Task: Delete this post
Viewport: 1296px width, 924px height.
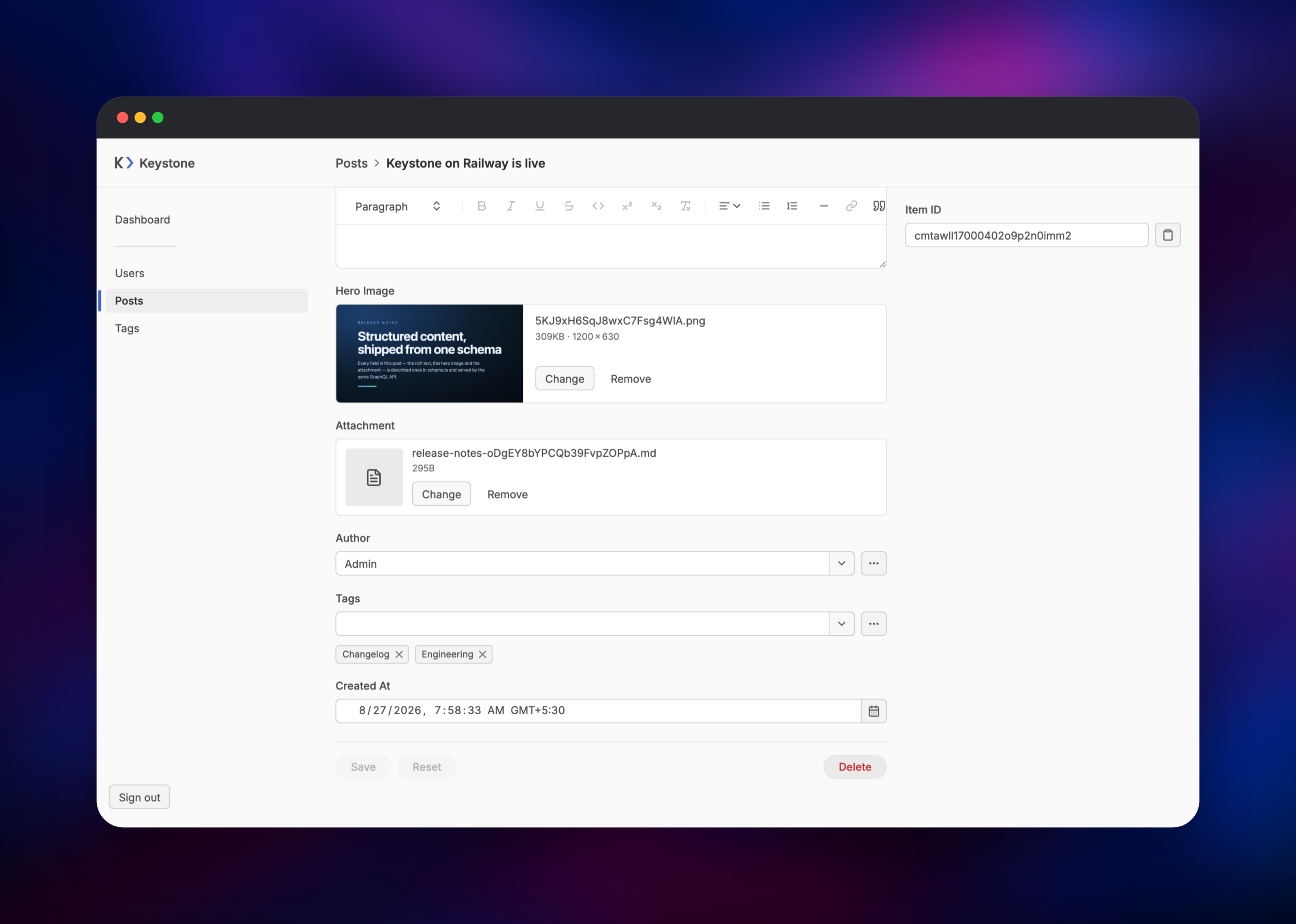Action: (x=855, y=766)
